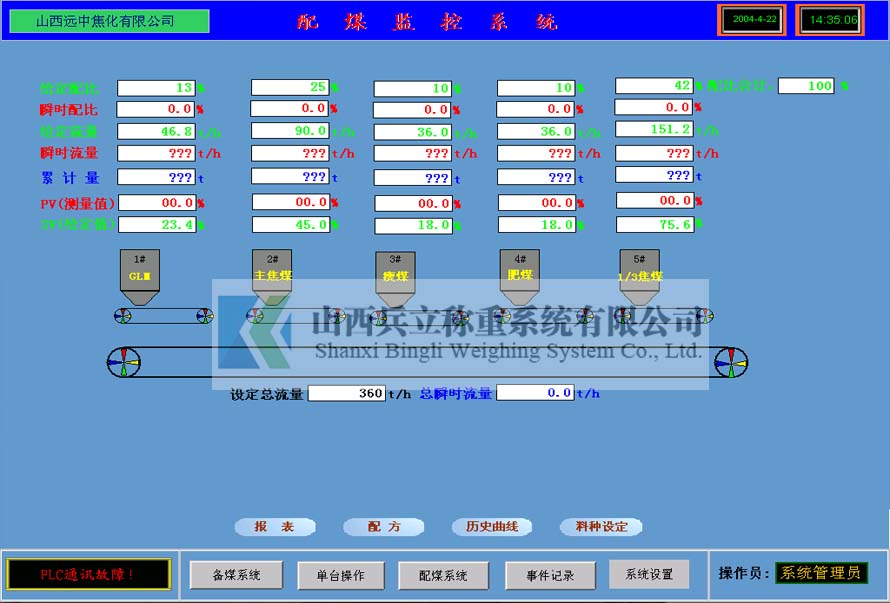The height and width of the screenshot is (603, 890).
Task: Open the 配方 recipe screen
Action: [383, 527]
